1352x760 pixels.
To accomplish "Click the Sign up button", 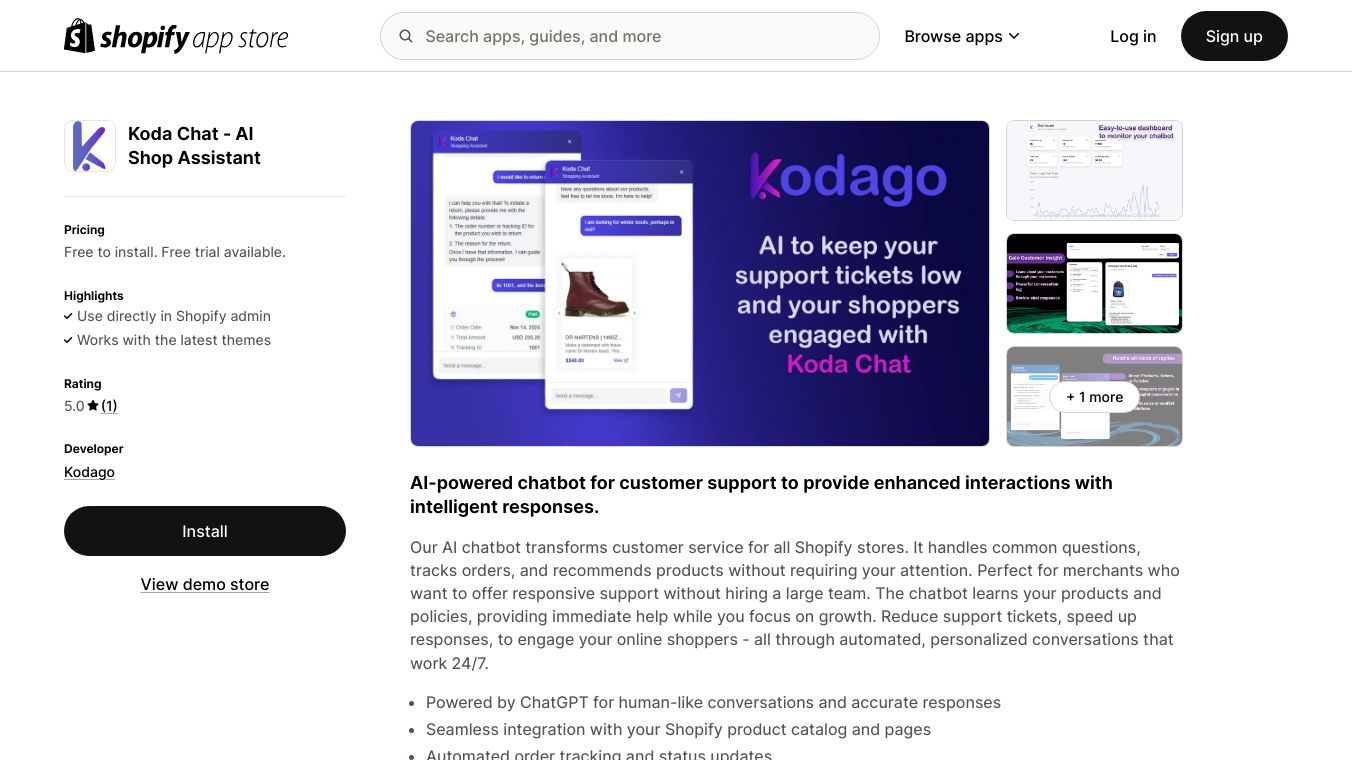I will point(1234,36).
